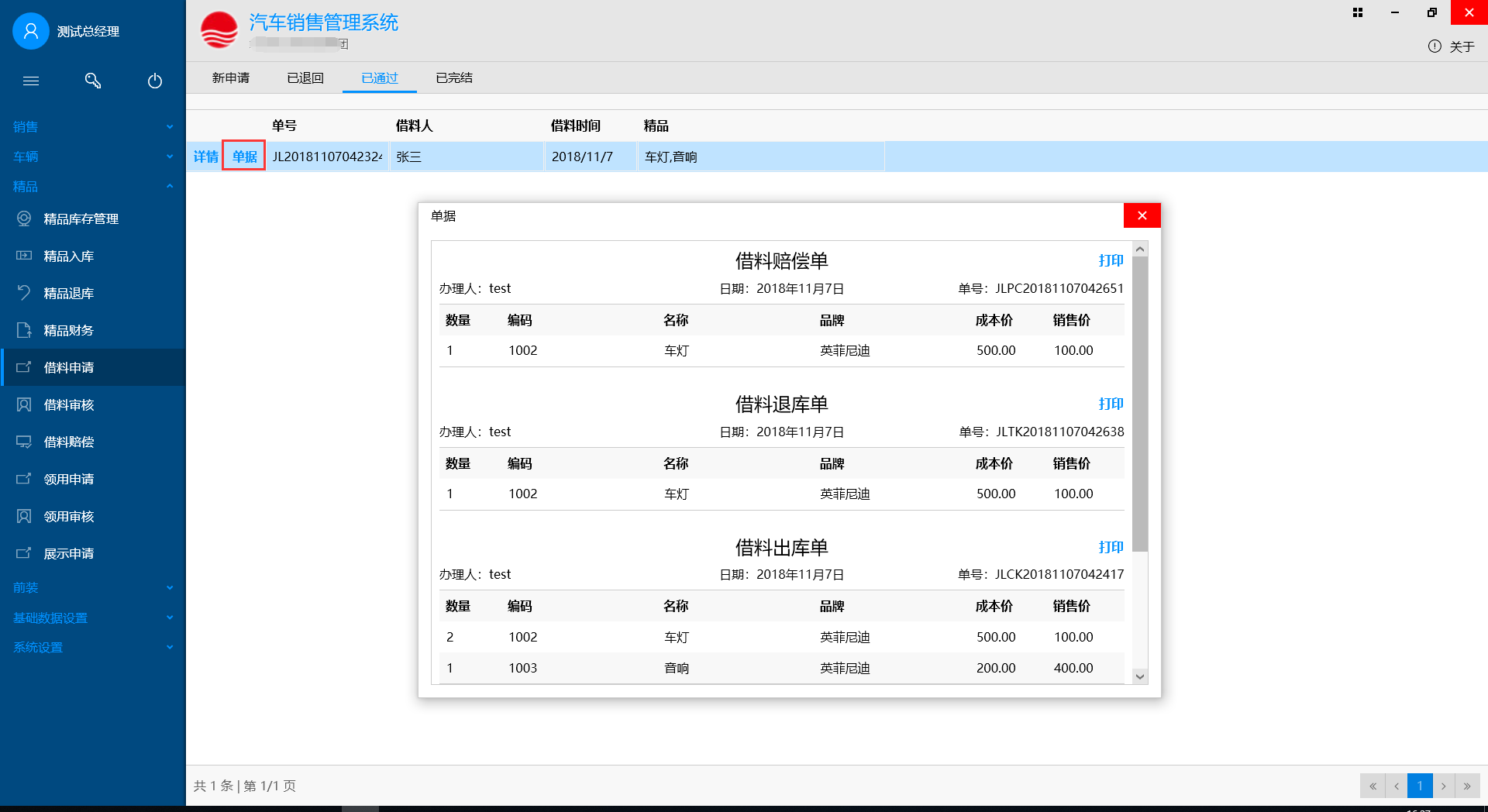Select 借料审核 in the sidebar
The height and width of the screenshot is (812, 1488).
tap(68, 405)
